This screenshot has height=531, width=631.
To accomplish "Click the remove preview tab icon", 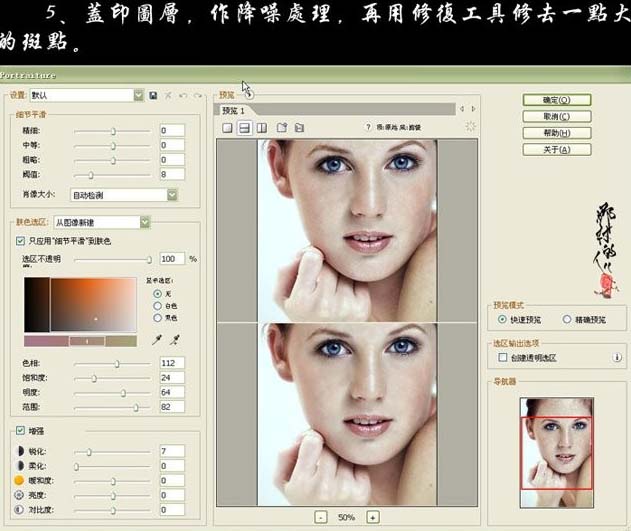I will click(x=299, y=128).
